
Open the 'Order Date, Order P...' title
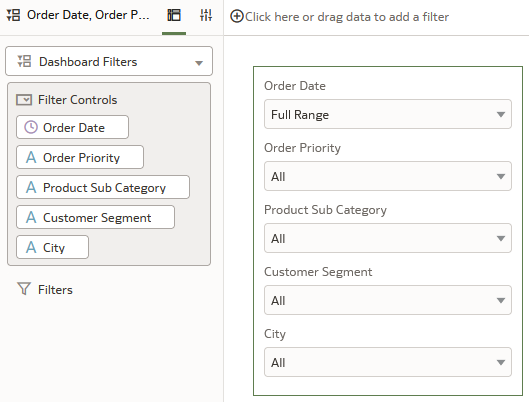[x=88, y=15]
